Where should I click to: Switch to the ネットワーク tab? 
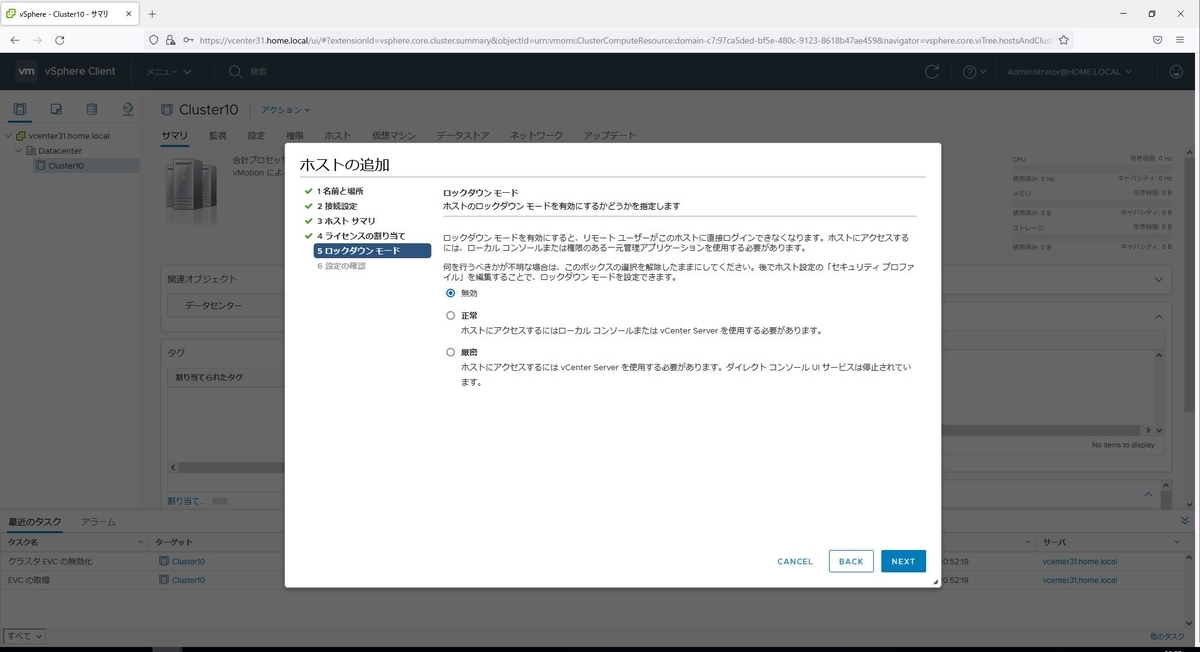pos(536,136)
